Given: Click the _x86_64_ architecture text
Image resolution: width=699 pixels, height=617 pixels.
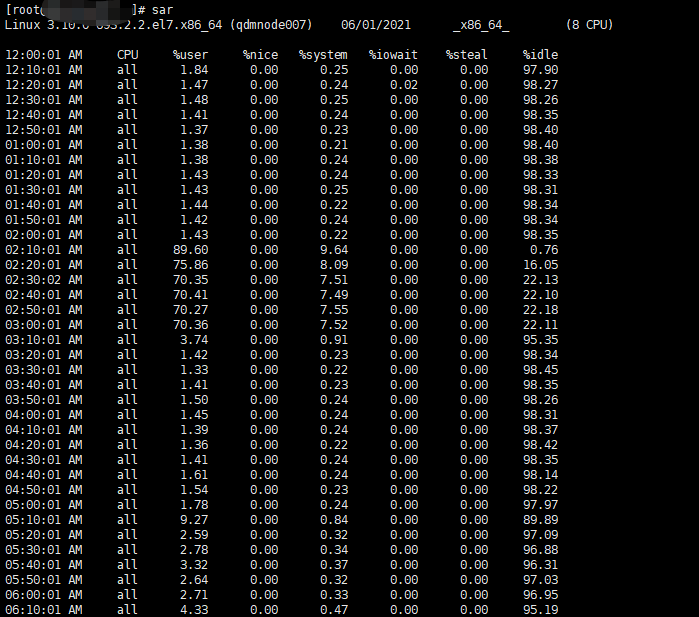Looking at the screenshot, I should pos(481,25).
